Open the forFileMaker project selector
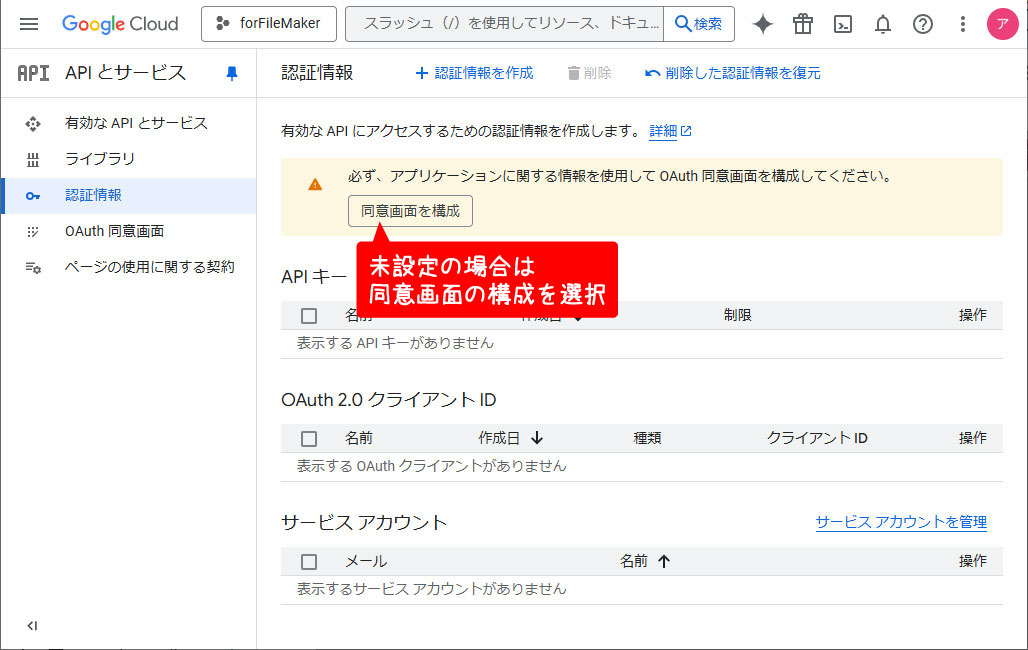 (x=269, y=24)
